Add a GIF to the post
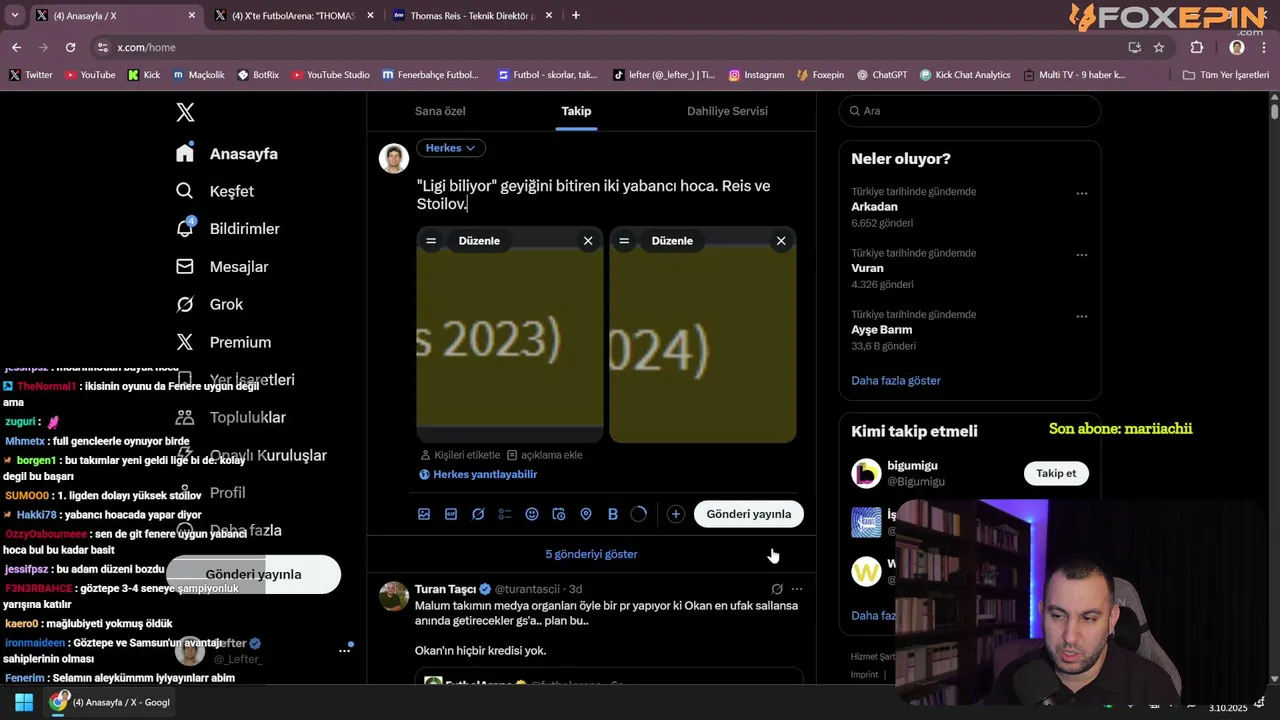 coord(451,514)
